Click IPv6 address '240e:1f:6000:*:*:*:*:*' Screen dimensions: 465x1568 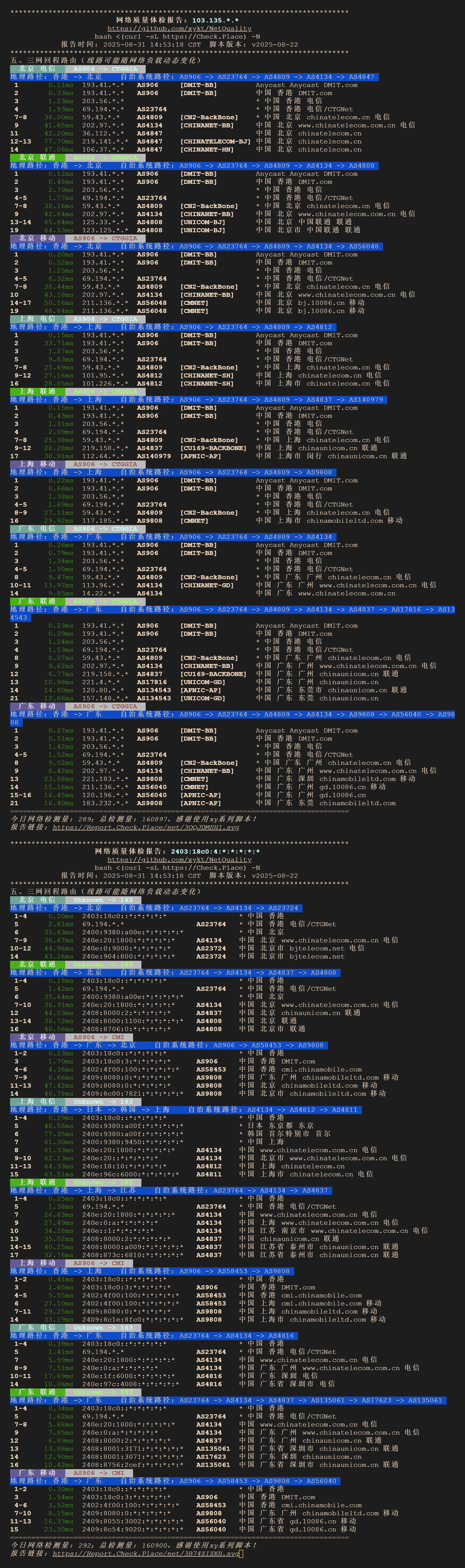[129, 1376]
